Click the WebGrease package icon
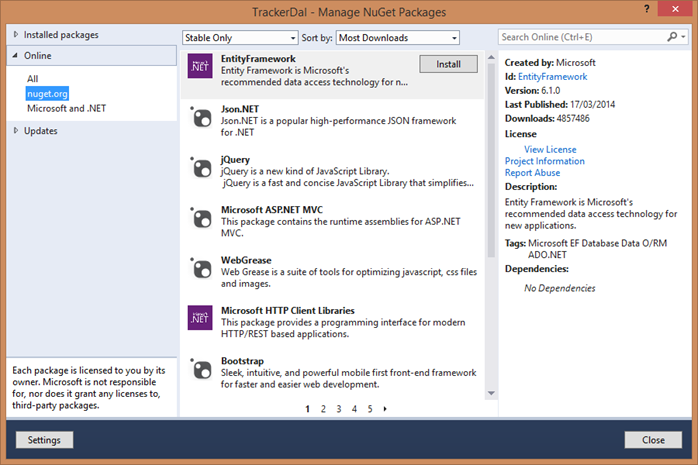The width and height of the screenshot is (698, 465). pos(201,268)
